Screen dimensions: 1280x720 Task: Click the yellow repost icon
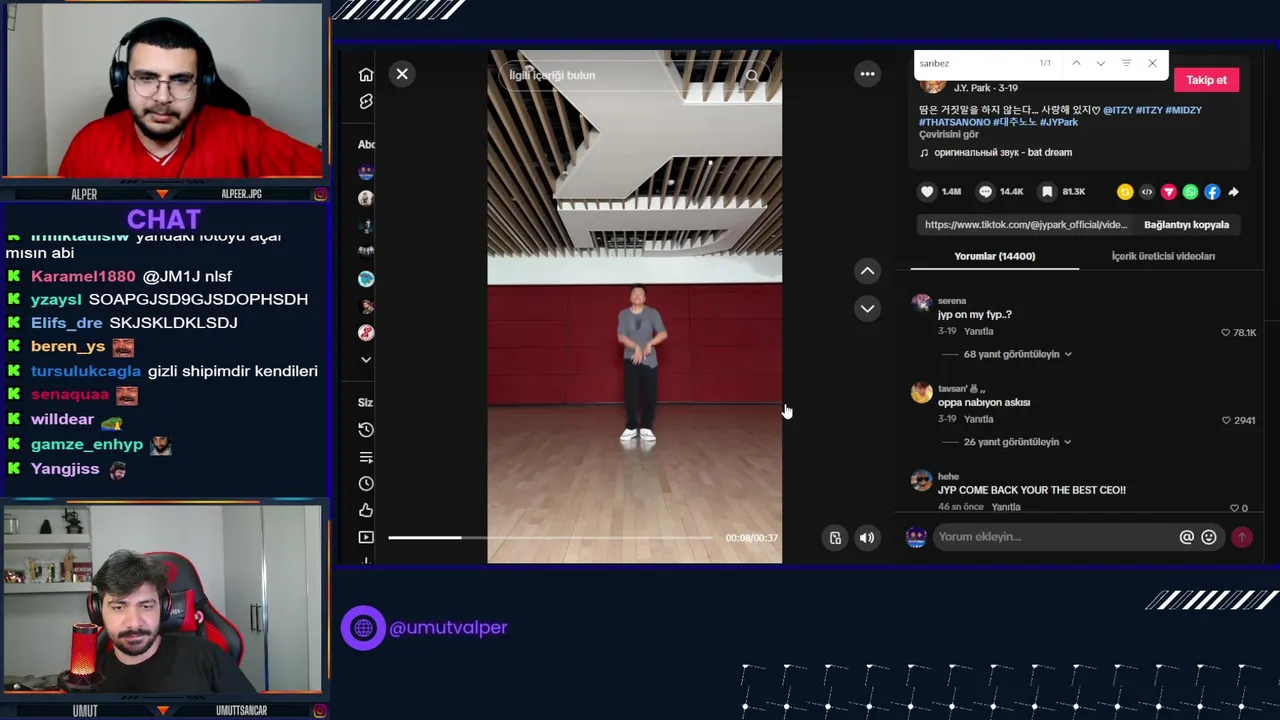1125,192
